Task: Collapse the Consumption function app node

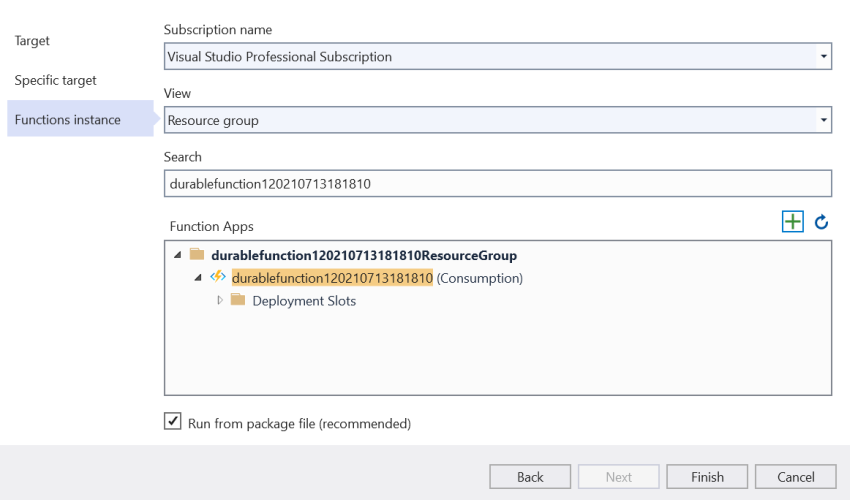Action: click(198, 277)
